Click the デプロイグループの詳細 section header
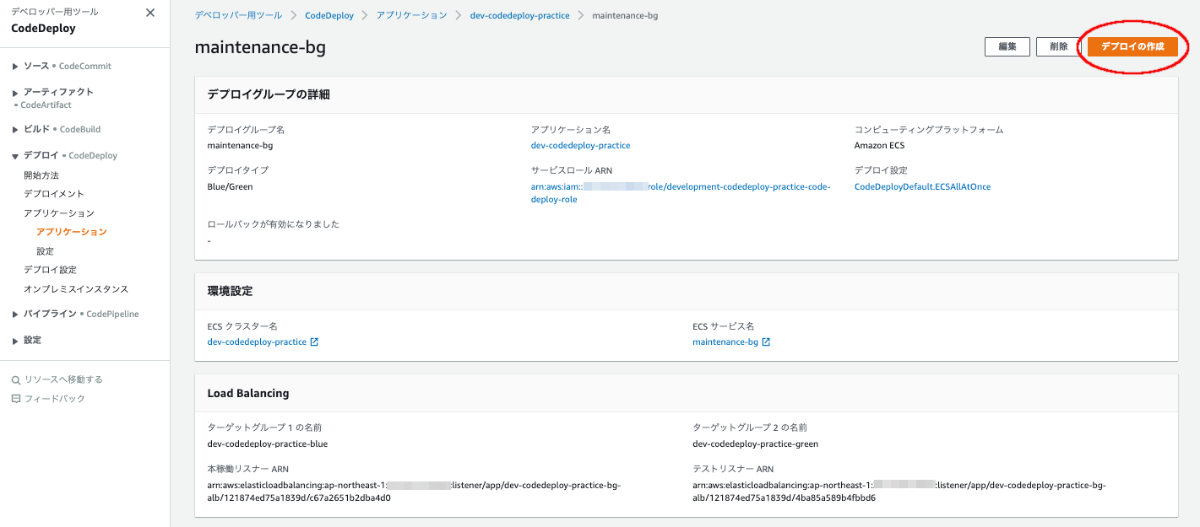 click(x=268, y=95)
